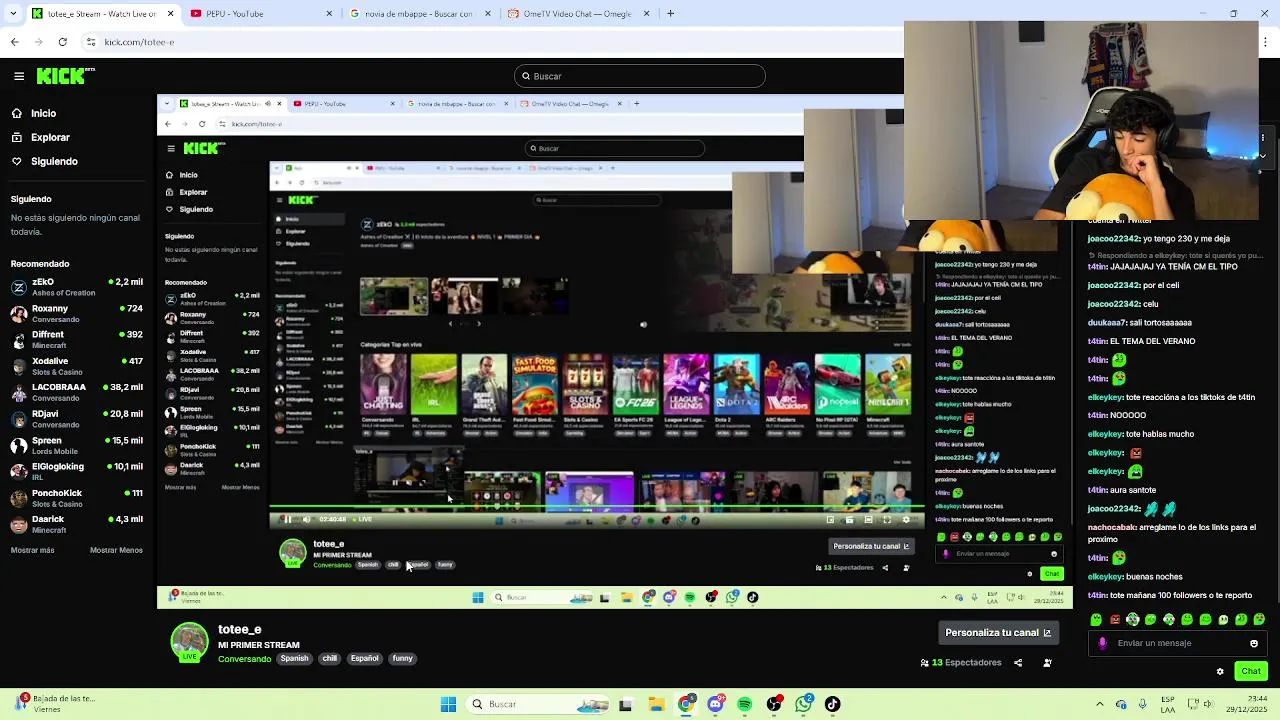The width and height of the screenshot is (1280, 720).
Task: Open the Kick hamburger menu
Action: tap(19, 76)
